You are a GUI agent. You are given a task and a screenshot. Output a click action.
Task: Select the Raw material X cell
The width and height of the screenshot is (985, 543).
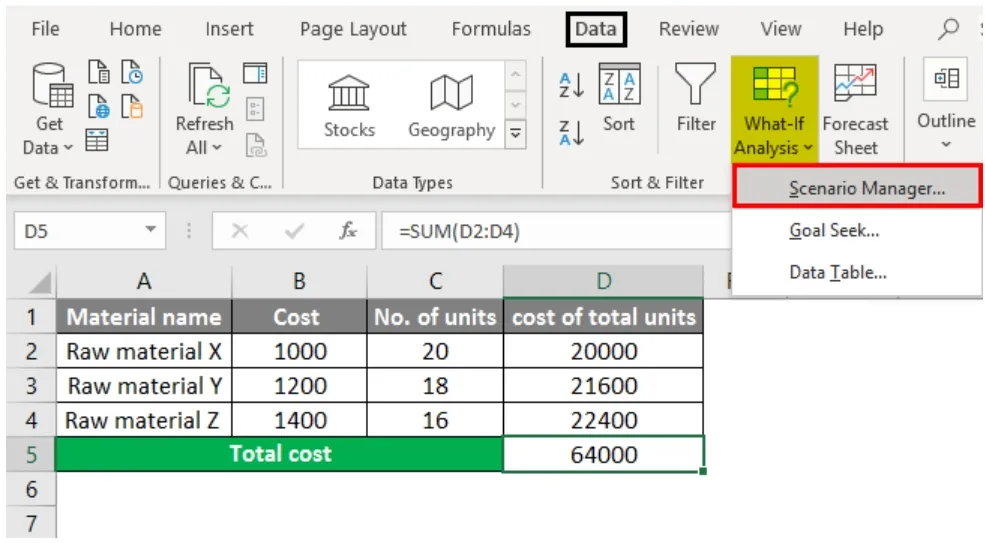pyautogui.click(x=144, y=351)
